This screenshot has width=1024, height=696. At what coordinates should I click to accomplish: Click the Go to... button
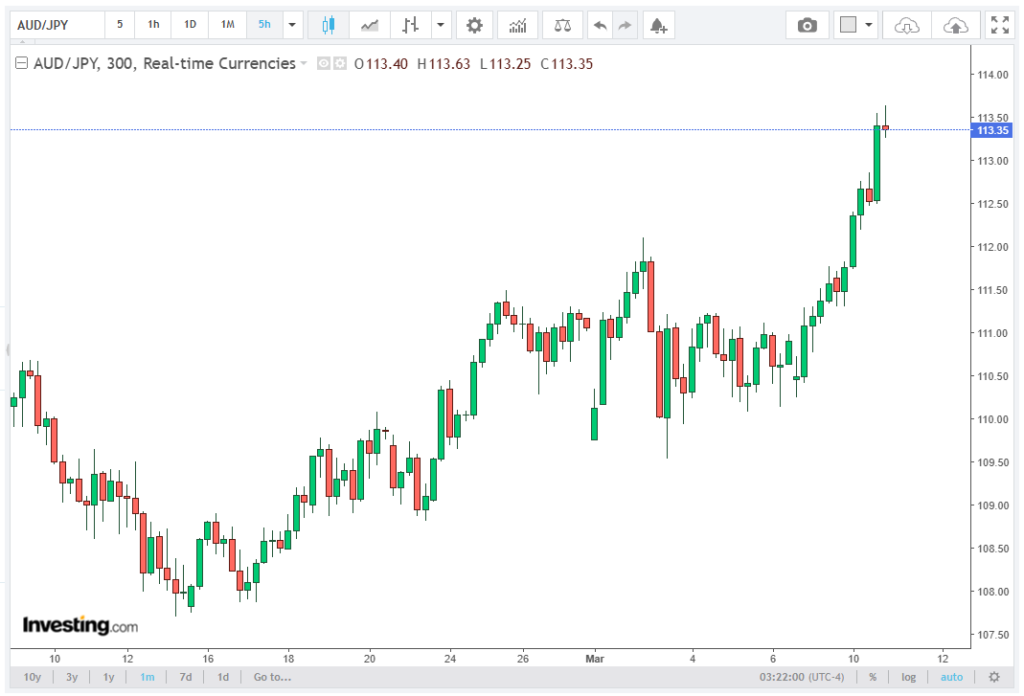click(272, 677)
